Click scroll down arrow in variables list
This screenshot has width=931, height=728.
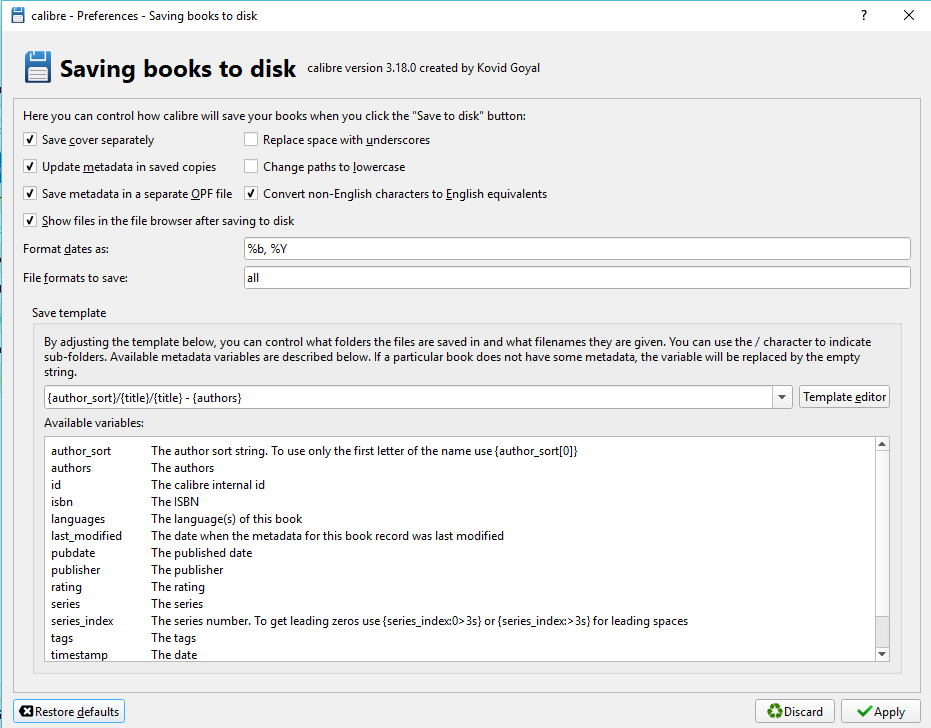click(882, 653)
